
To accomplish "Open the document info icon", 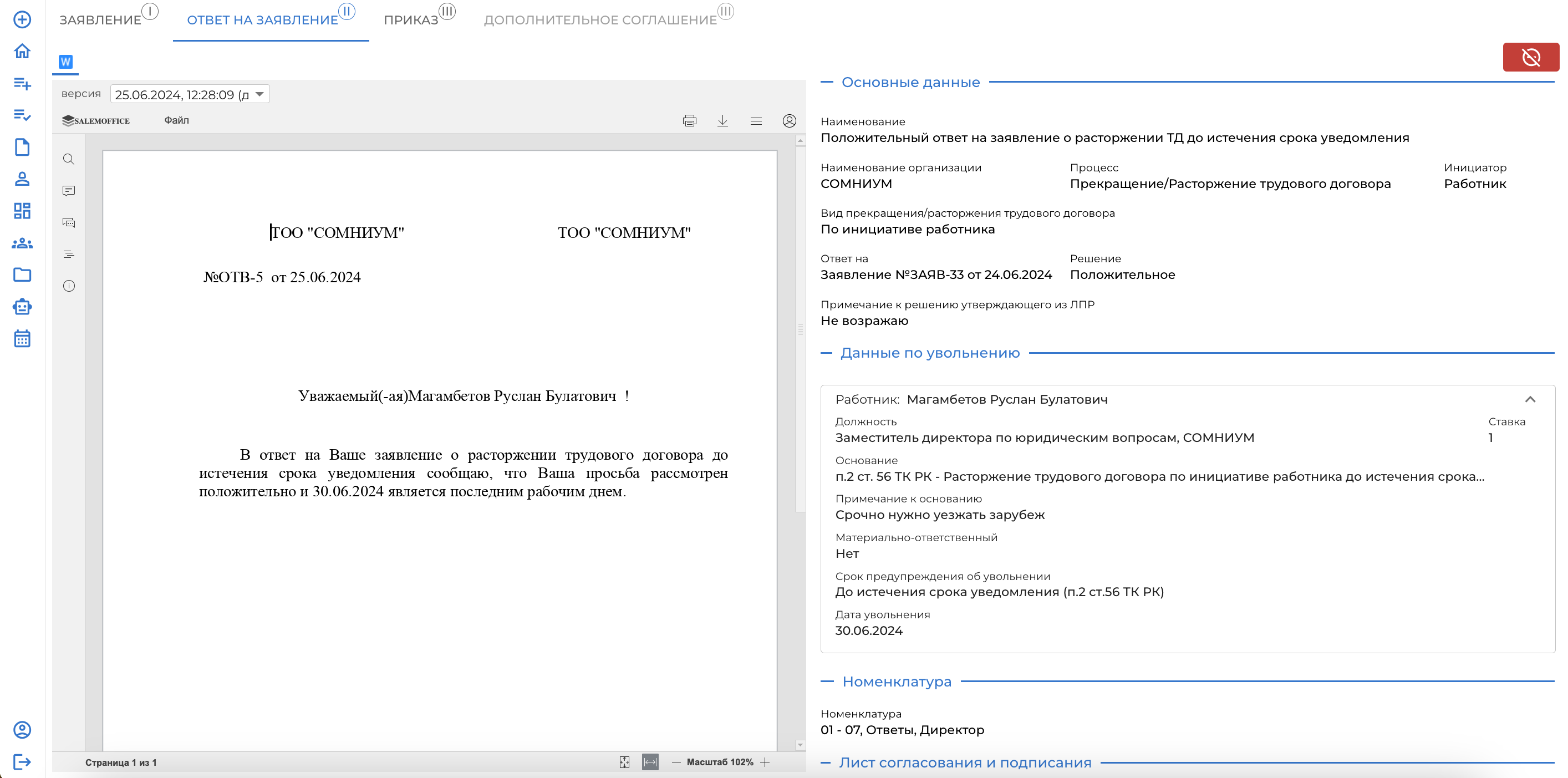I will pos(69,286).
